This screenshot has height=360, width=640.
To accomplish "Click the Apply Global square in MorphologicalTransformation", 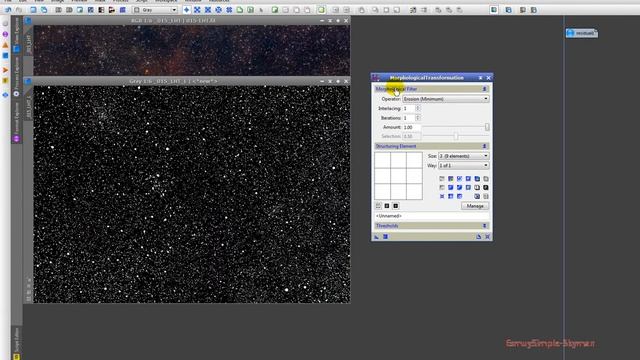I will tap(385, 237).
